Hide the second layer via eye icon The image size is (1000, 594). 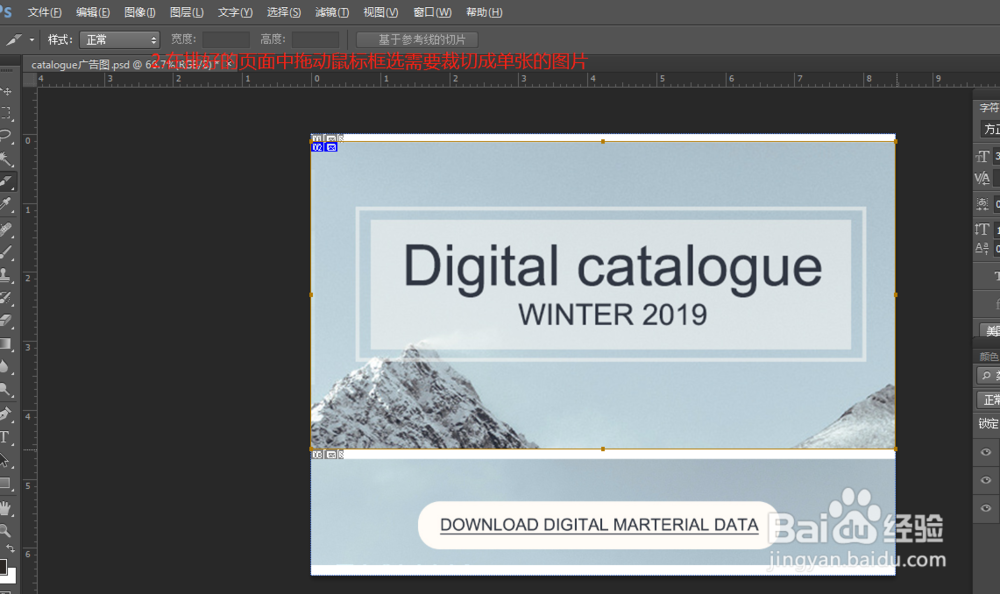pyautogui.click(x=987, y=481)
